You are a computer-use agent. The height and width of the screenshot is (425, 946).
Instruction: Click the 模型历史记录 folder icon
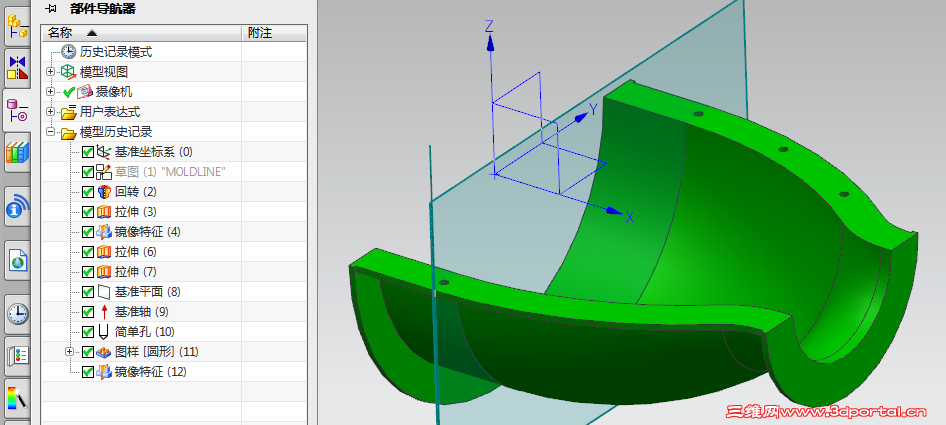pyautogui.click(x=68, y=132)
